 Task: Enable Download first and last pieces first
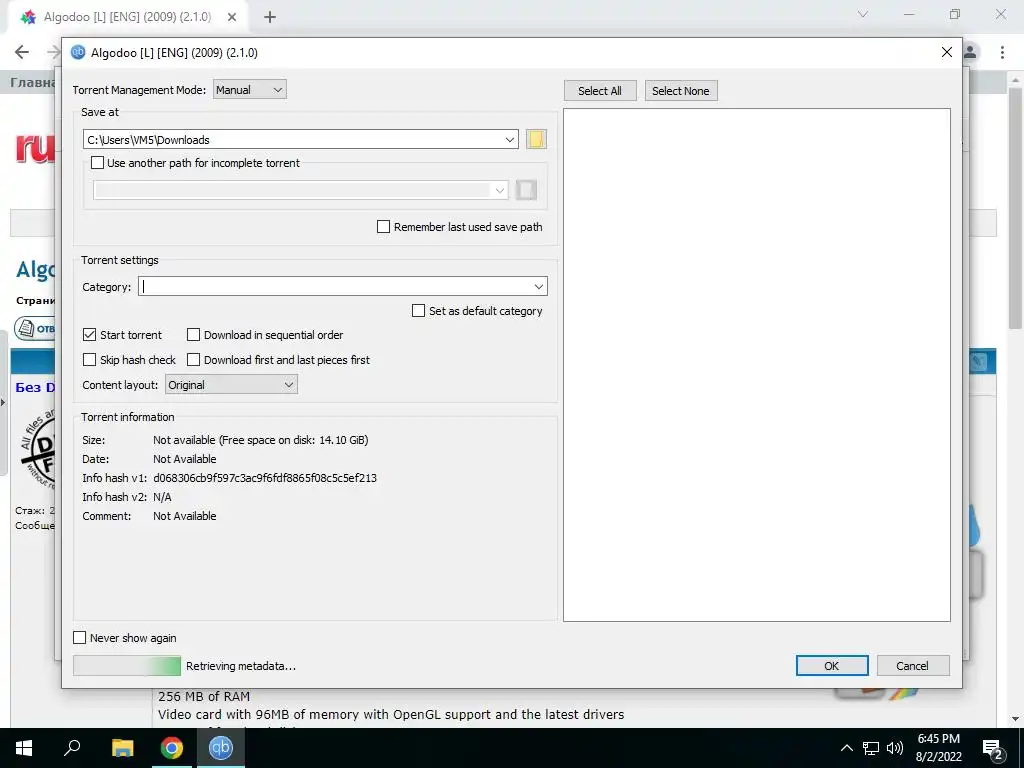coord(193,360)
